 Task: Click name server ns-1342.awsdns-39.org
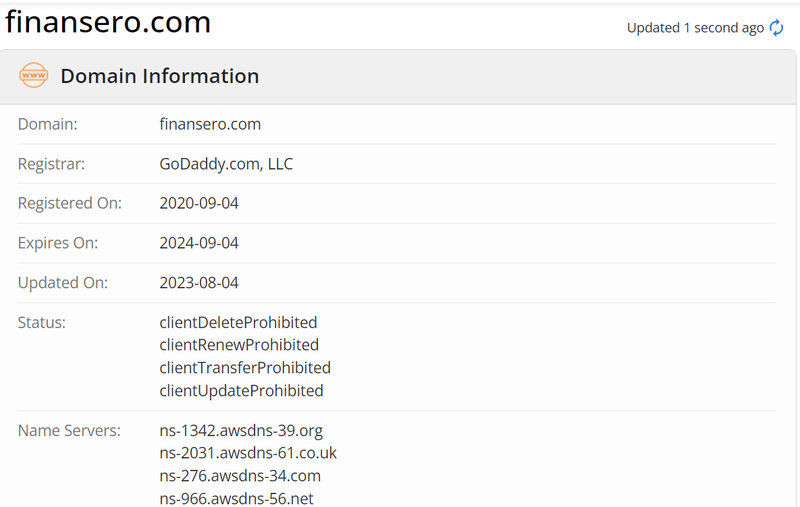pos(241,430)
